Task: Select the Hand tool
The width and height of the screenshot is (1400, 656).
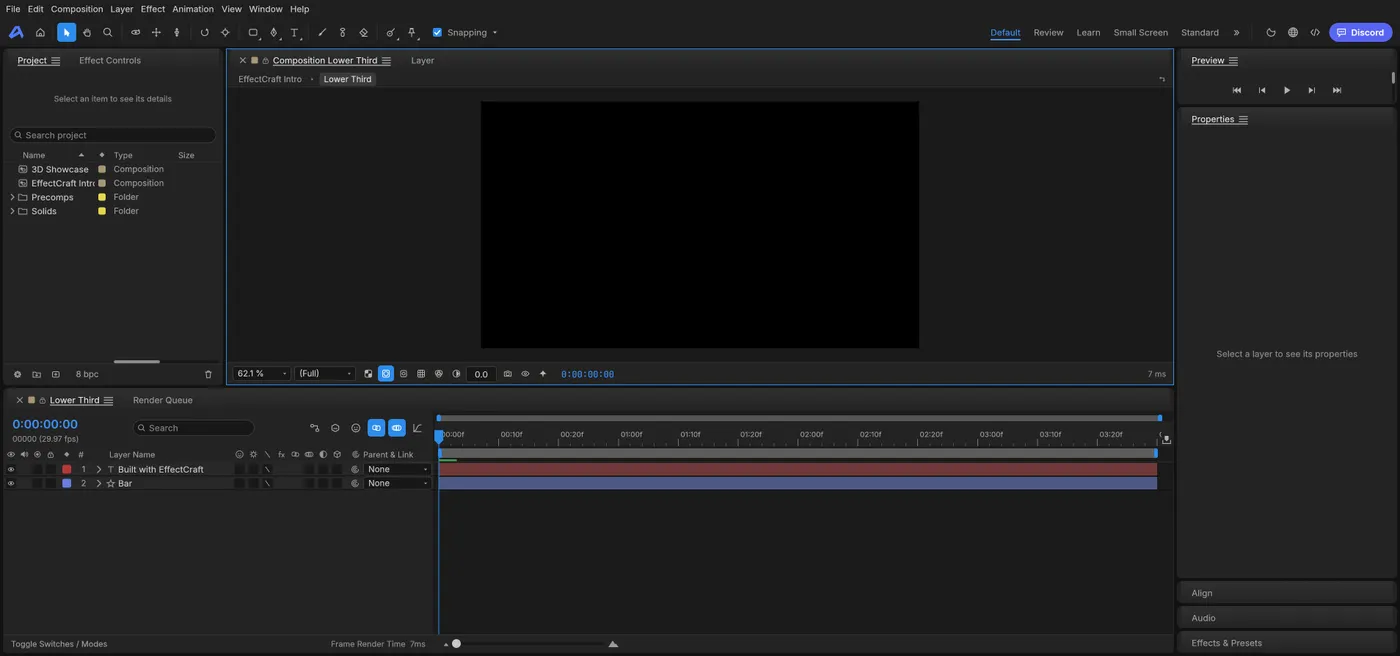Action: [x=87, y=32]
